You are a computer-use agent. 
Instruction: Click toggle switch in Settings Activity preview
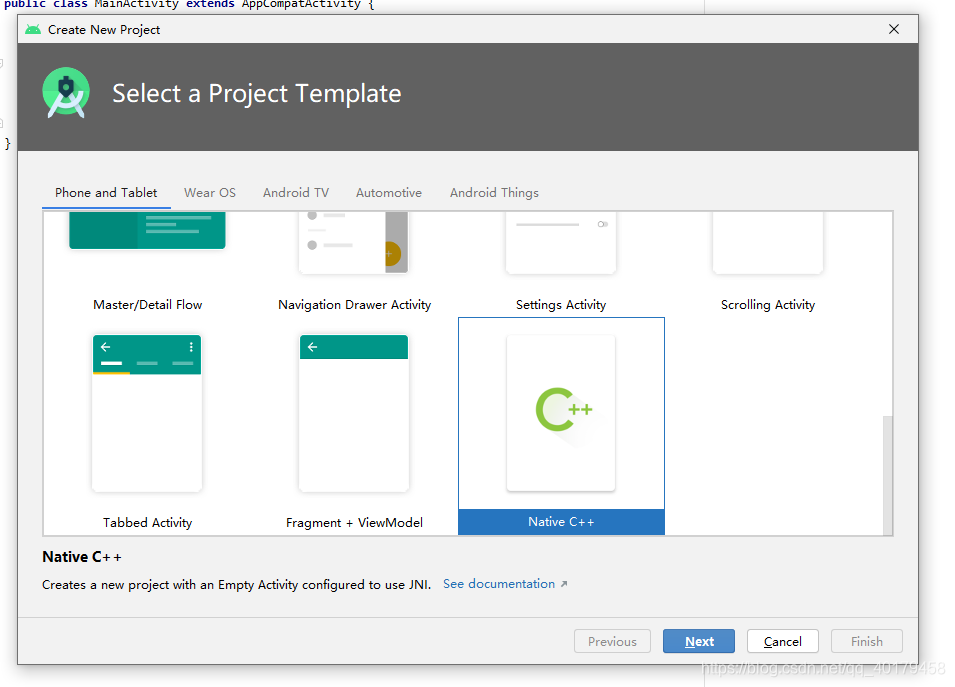tap(602, 224)
